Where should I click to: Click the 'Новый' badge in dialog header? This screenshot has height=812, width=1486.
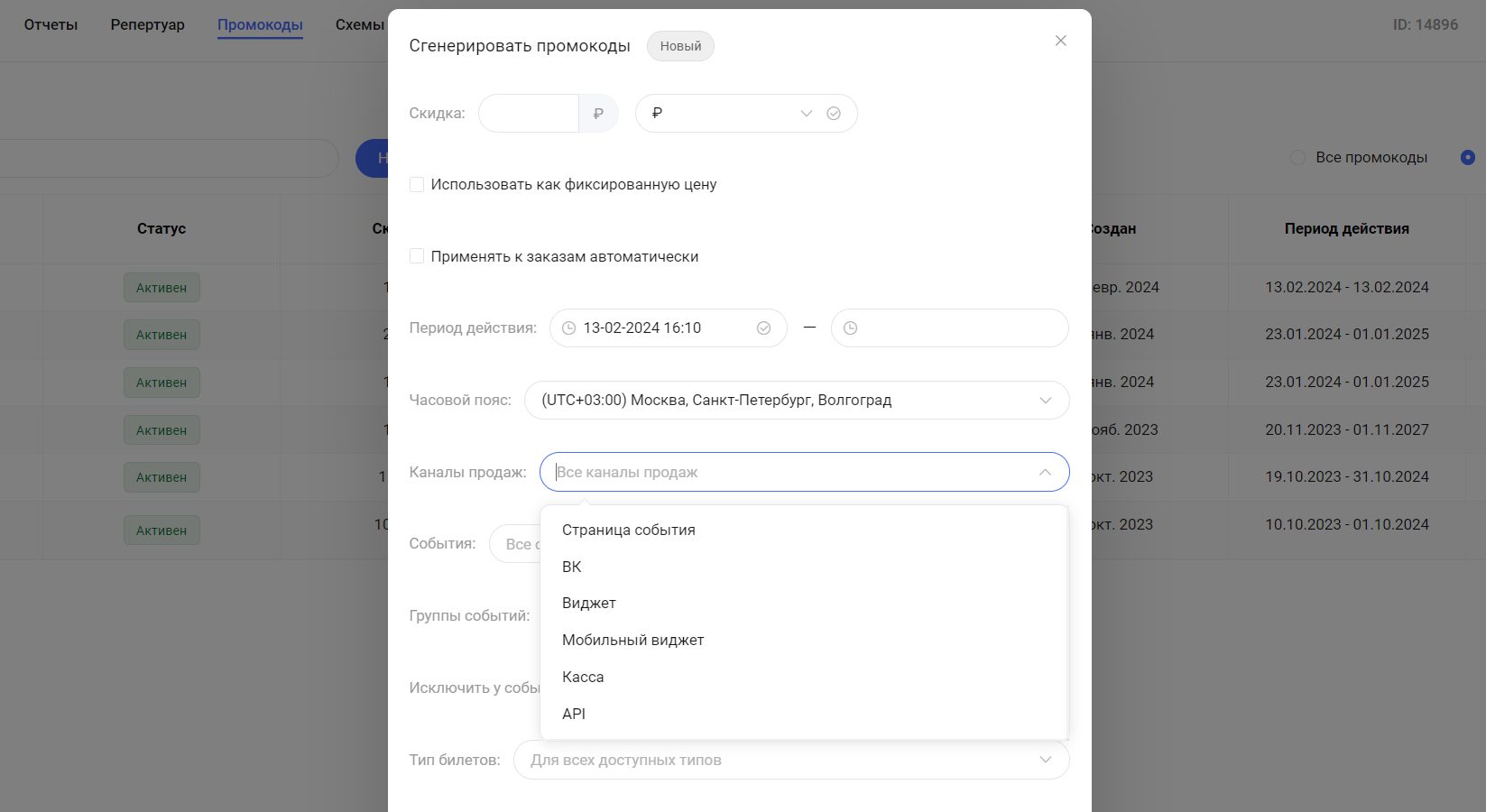(x=680, y=46)
